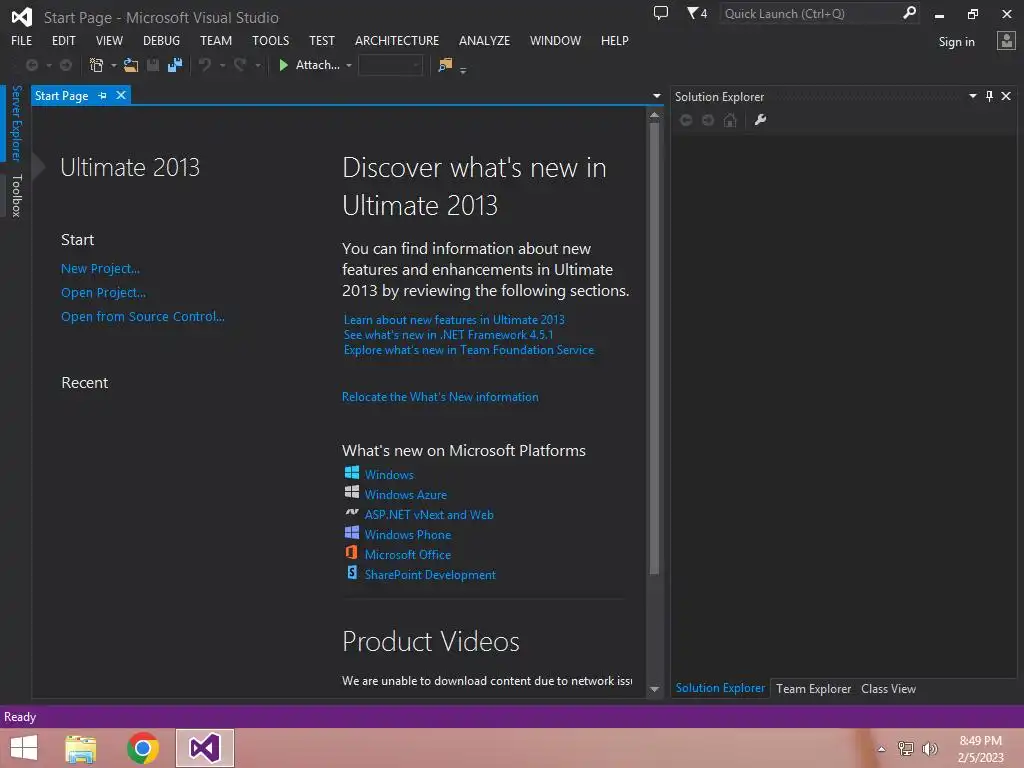Click the Attach... button label
1024x768 pixels.
pyautogui.click(x=317, y=65)
